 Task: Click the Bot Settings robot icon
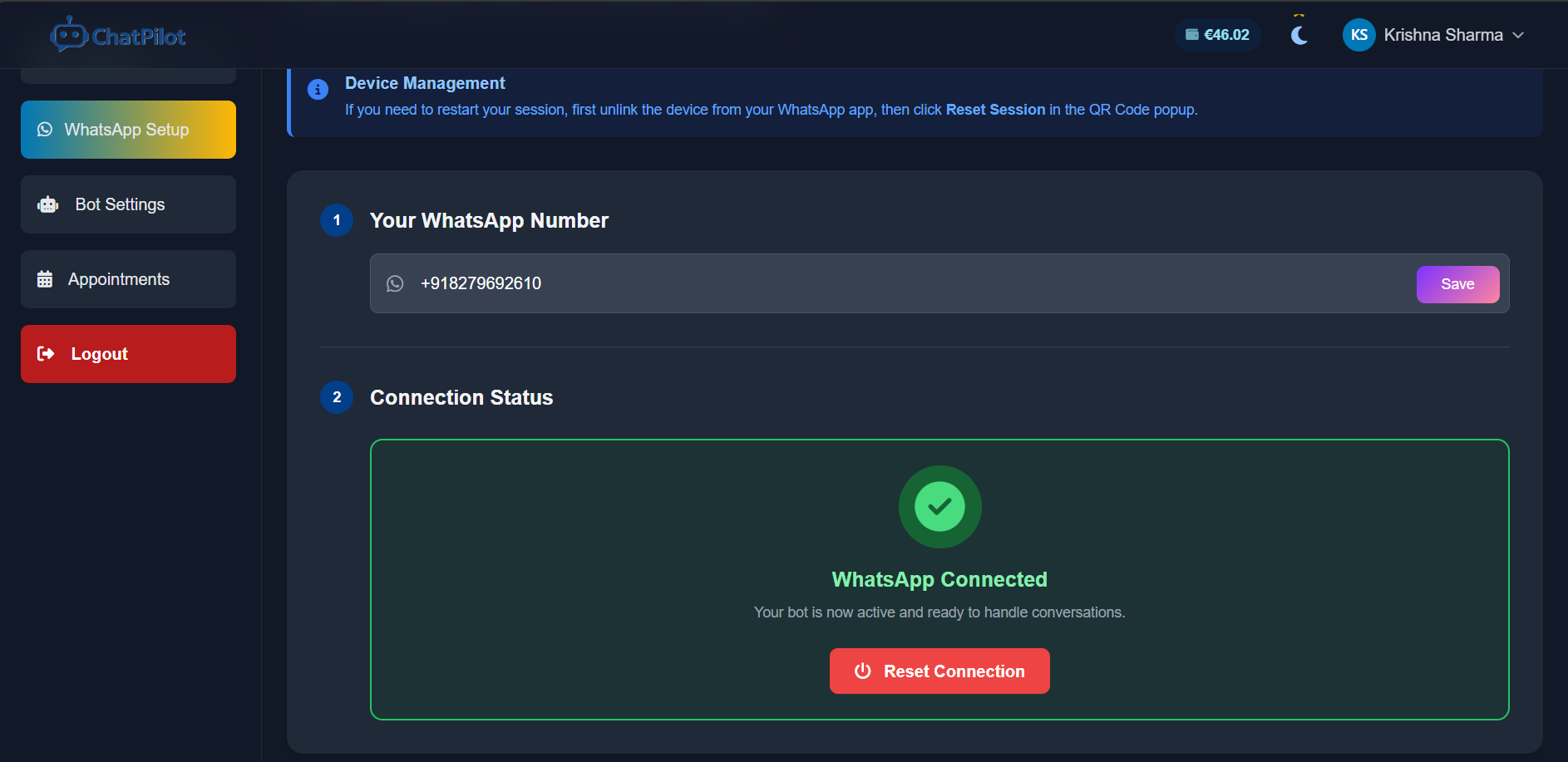tap(47, 204)
